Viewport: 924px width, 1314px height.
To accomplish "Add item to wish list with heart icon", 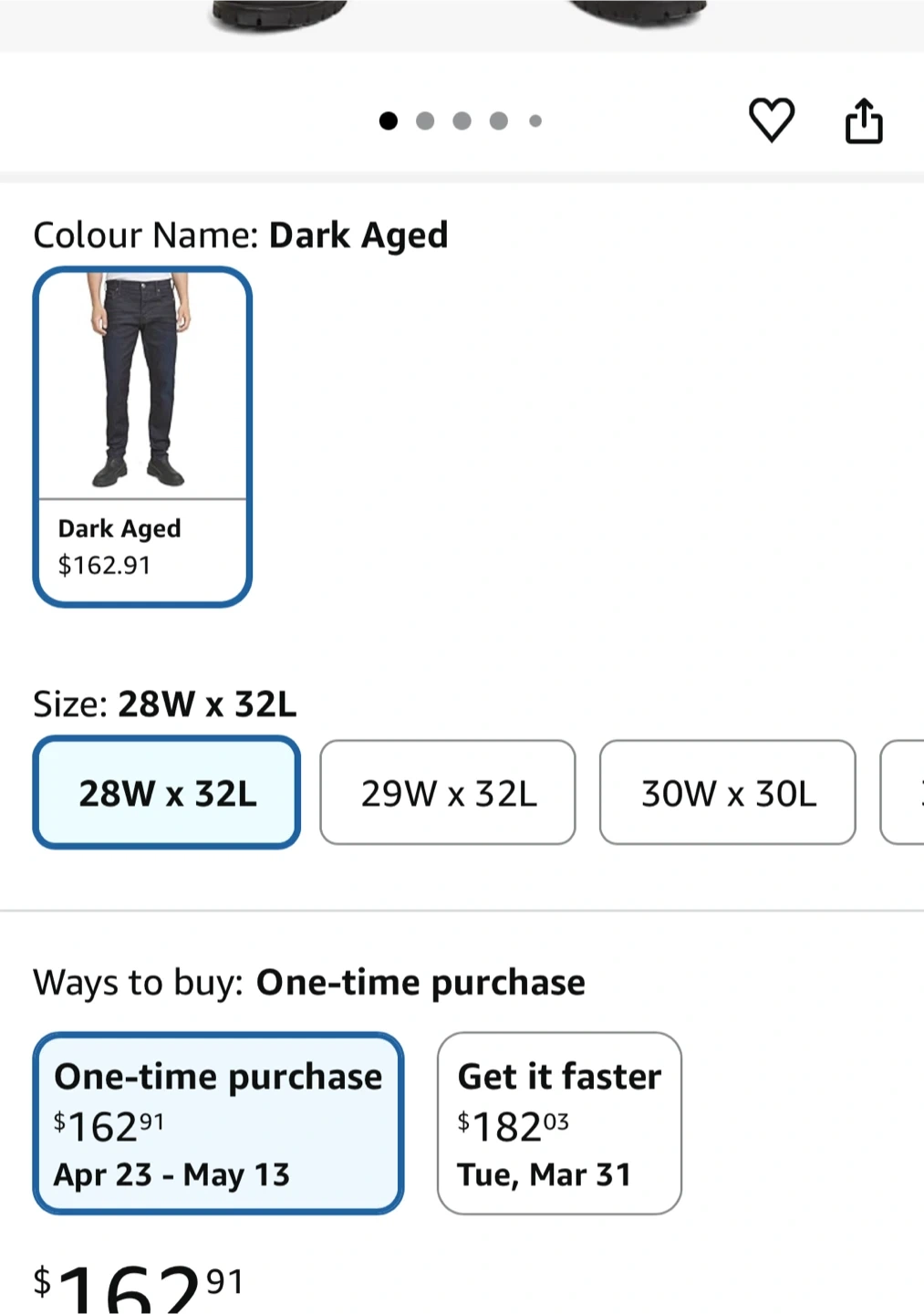I will coord(772,120).
